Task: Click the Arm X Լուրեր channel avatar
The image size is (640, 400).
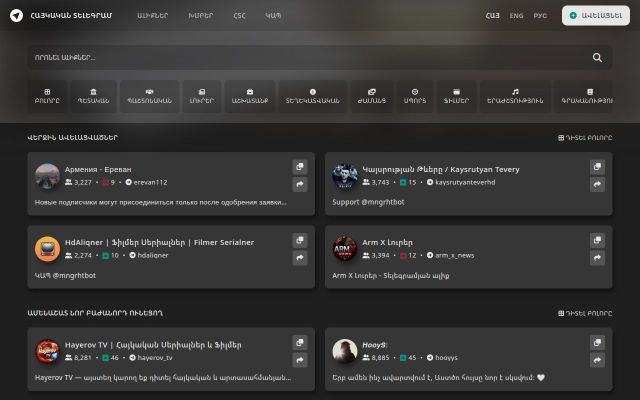Action: click(x=345, y=249)
